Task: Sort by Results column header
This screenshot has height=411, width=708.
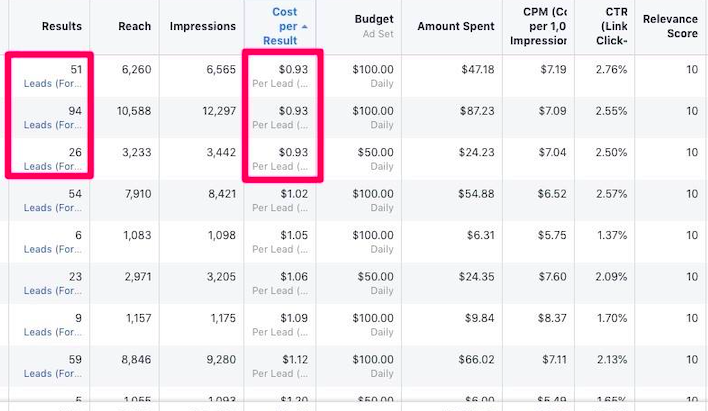Action: [62, 26]
